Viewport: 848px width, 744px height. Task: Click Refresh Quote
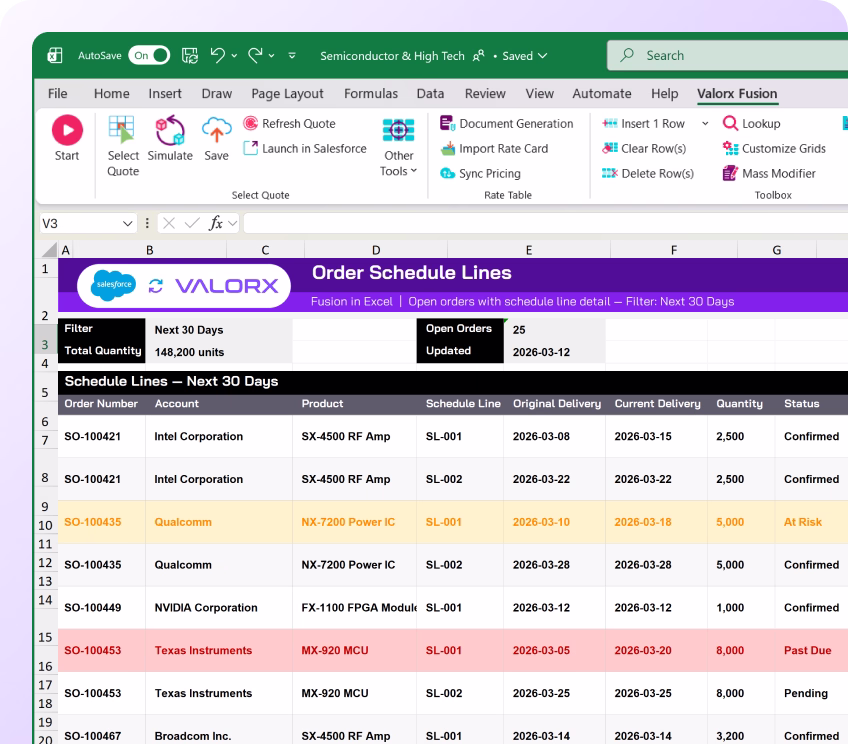pyautogui.click(x=289, y=123)
